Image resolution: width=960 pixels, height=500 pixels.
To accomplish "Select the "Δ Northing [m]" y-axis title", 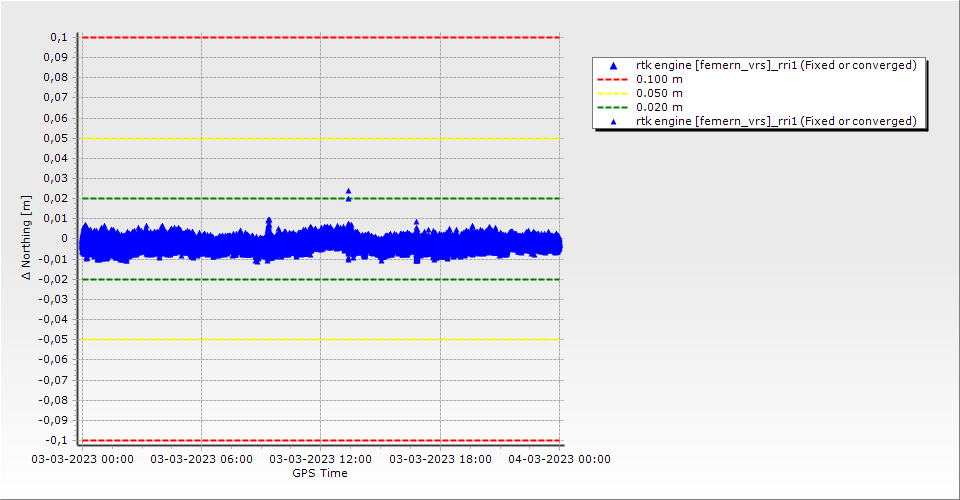I will [x=26, y=238].
